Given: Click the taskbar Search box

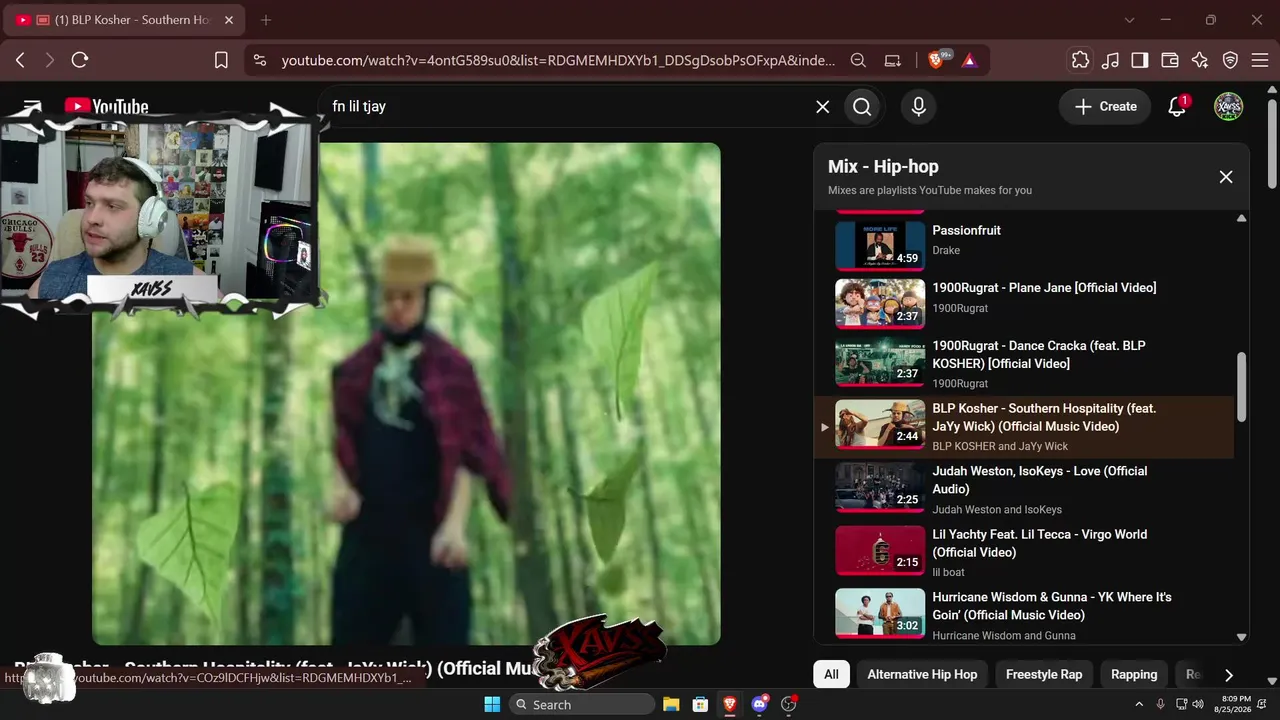Looking at the screenshot, I should click(582, 704).
